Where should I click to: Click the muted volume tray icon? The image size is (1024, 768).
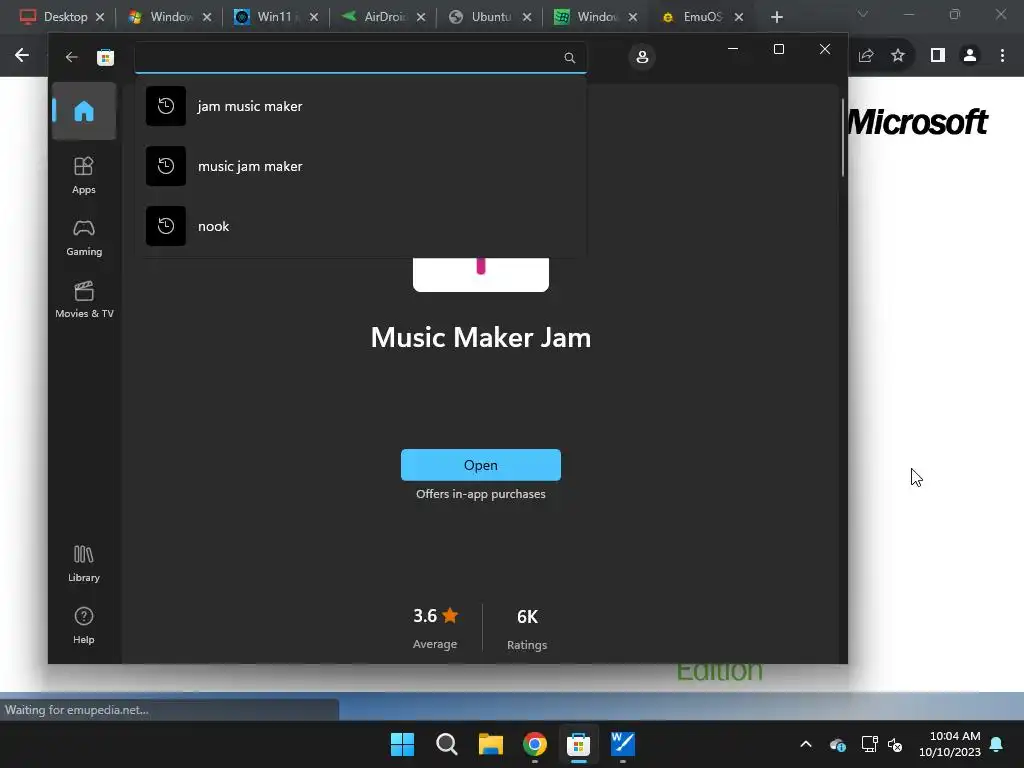[895, 744]
